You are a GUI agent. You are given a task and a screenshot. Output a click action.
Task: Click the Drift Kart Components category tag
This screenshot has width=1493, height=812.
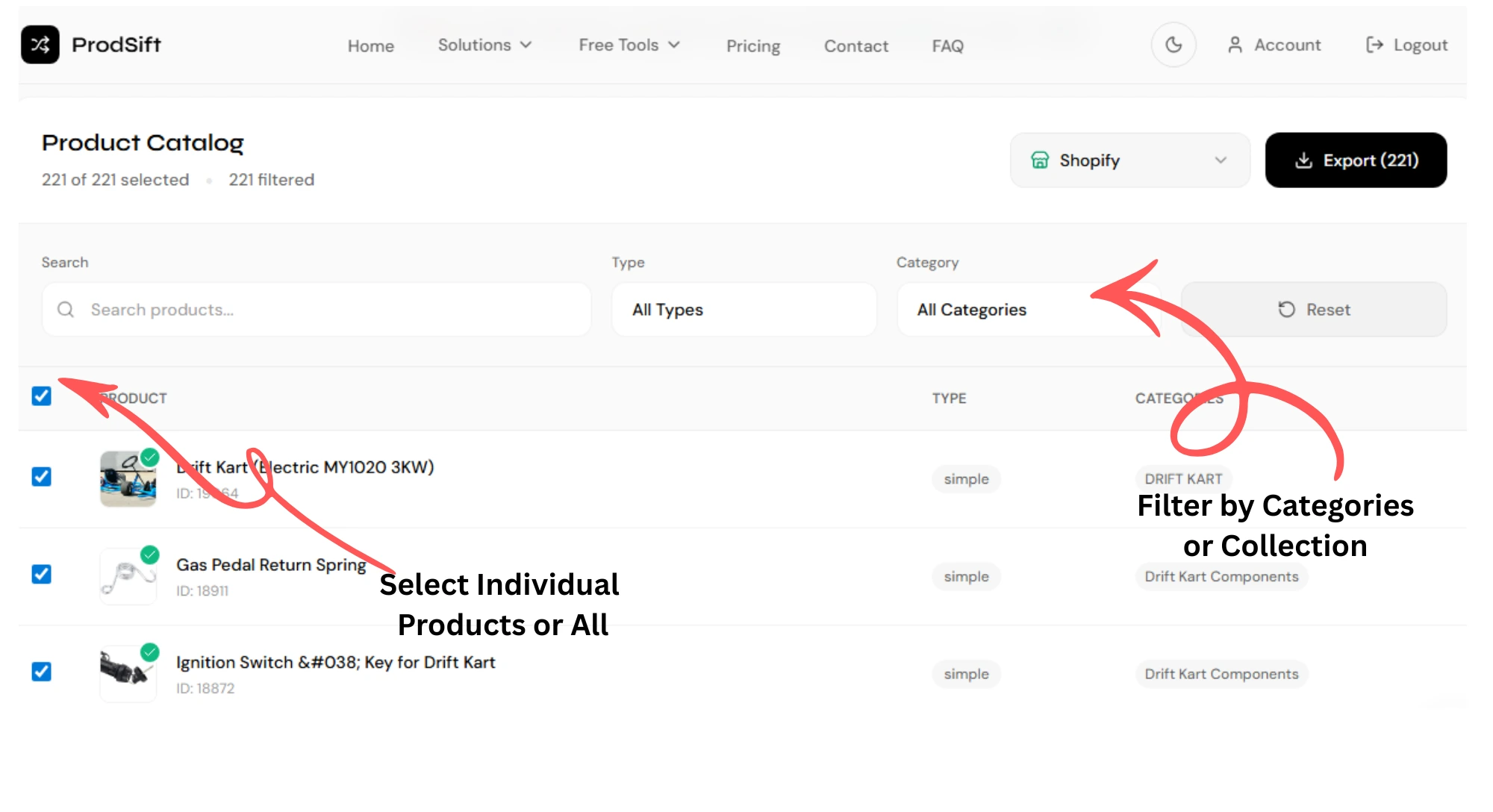1221,577
